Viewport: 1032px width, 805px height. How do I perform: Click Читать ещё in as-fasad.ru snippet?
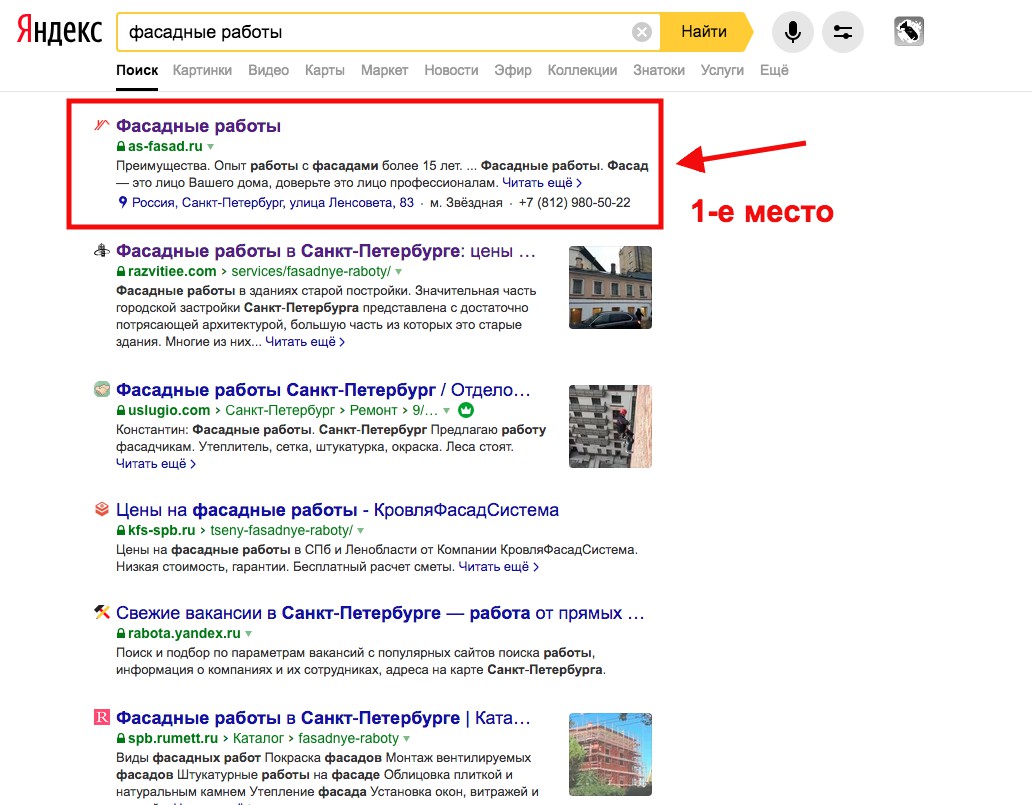[542, 182]
